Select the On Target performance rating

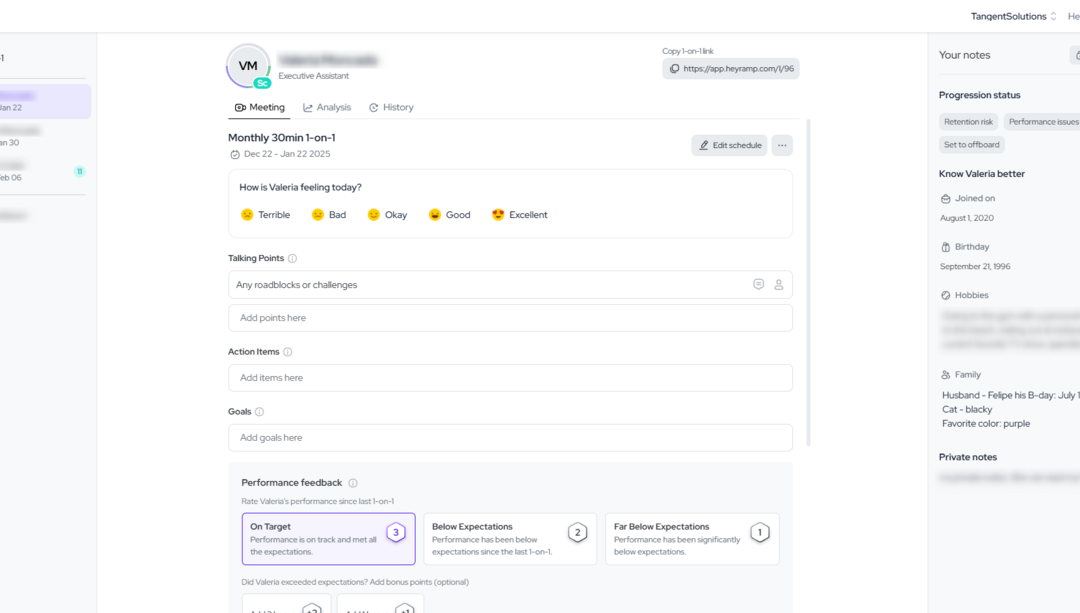[328, 539]
